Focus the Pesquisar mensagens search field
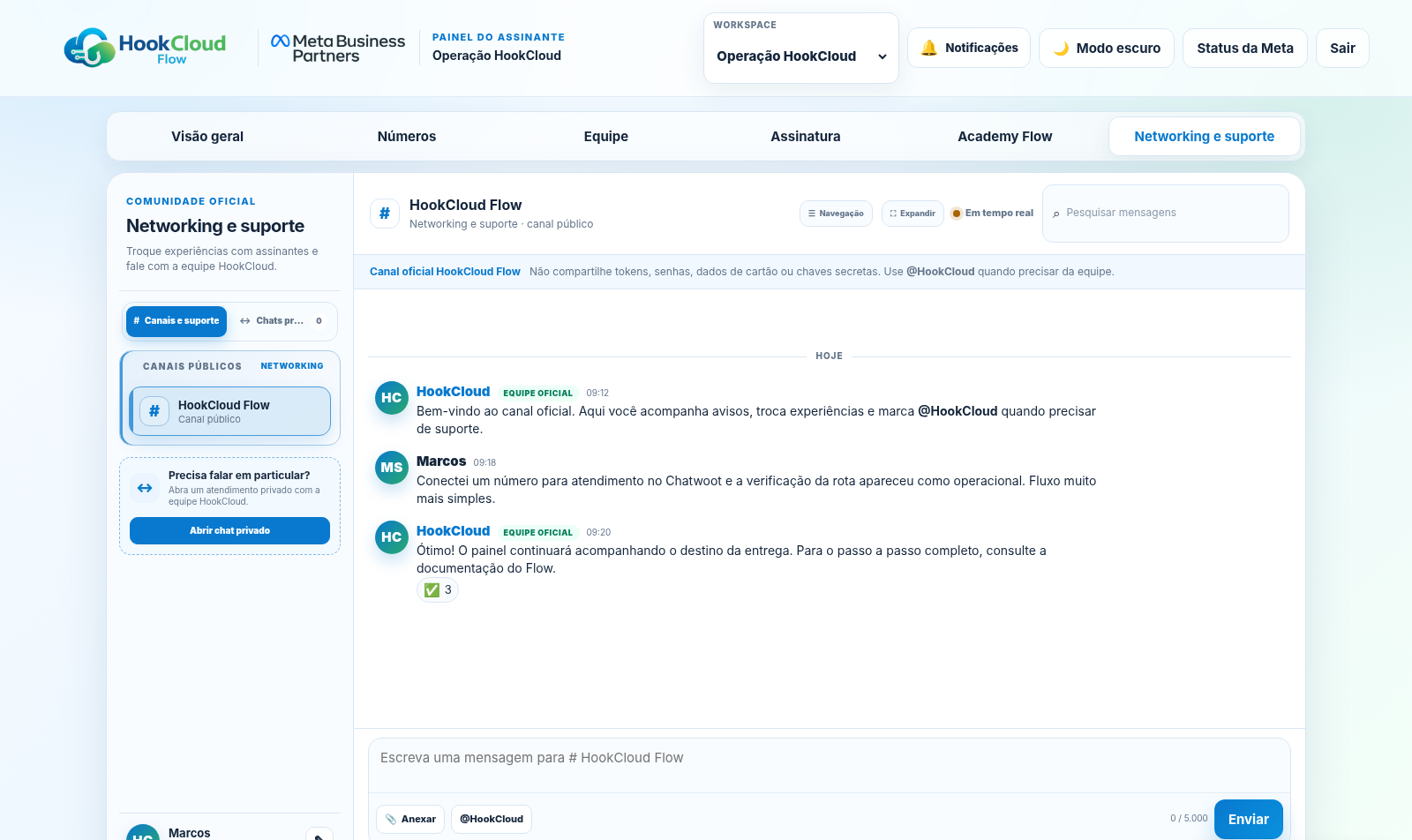 (x=1165, y=214)
